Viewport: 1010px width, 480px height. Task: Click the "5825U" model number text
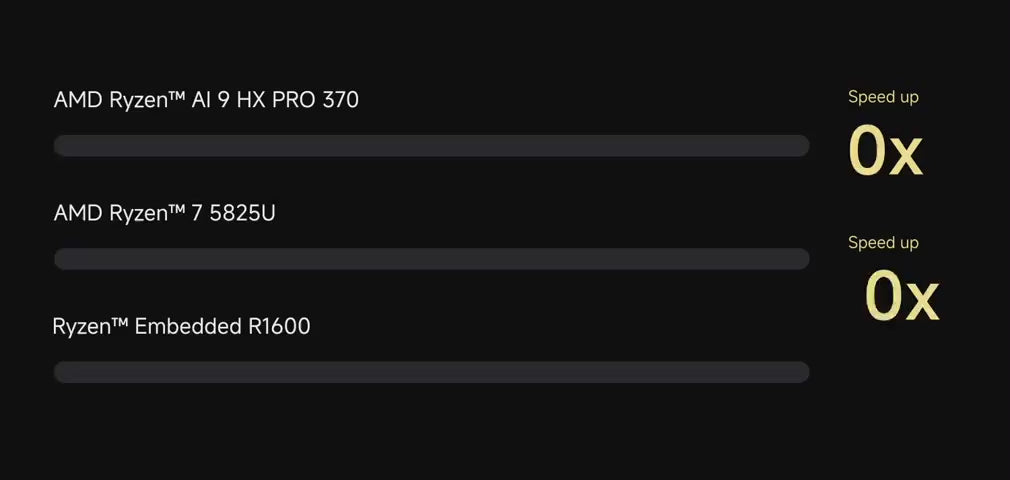click(242, 213)
